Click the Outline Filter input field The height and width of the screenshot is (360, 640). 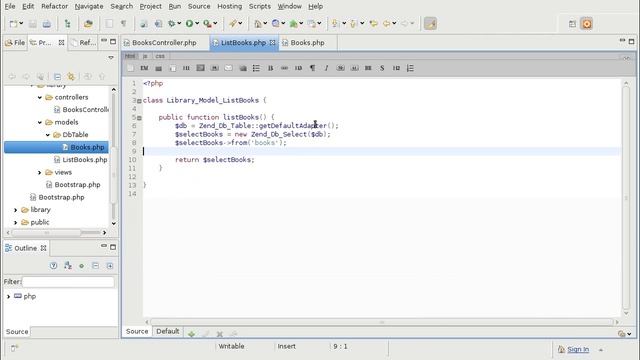point(68,282)
